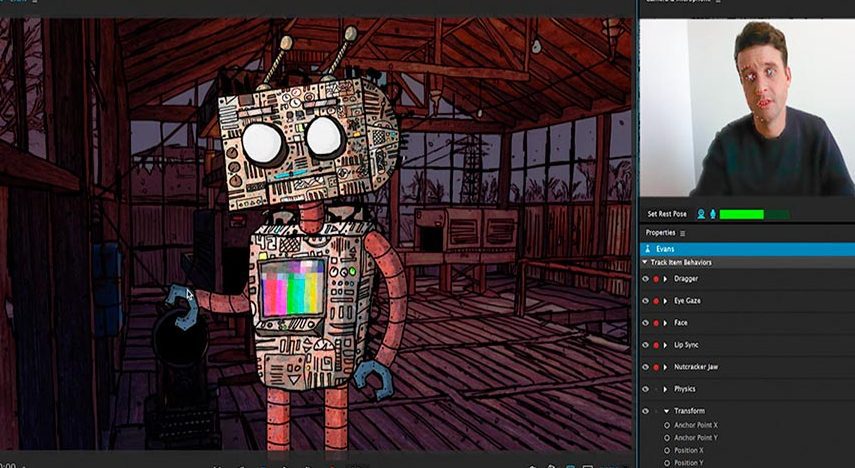Disarm the Eye Gaze red record dot

(x=656, y=301)
